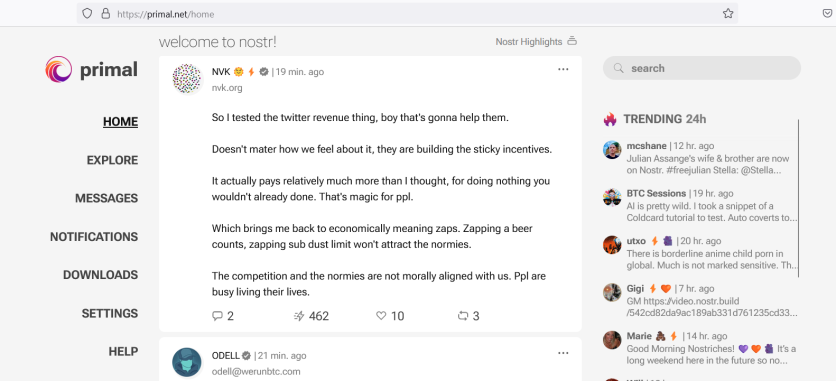
Task: Open three-dot menu on ODELL's post
Action: coord(563,353)
